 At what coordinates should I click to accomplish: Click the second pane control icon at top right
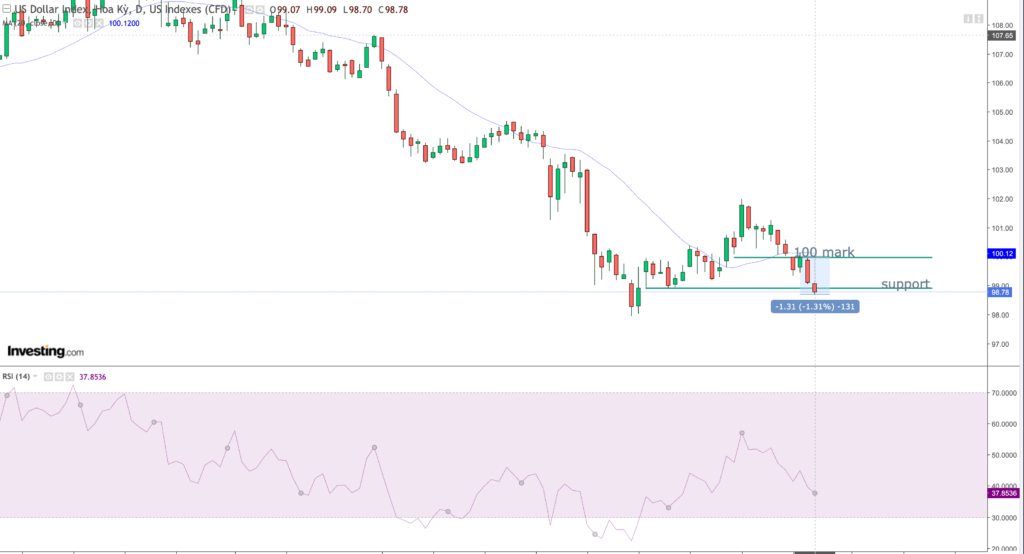pos(979,19)
